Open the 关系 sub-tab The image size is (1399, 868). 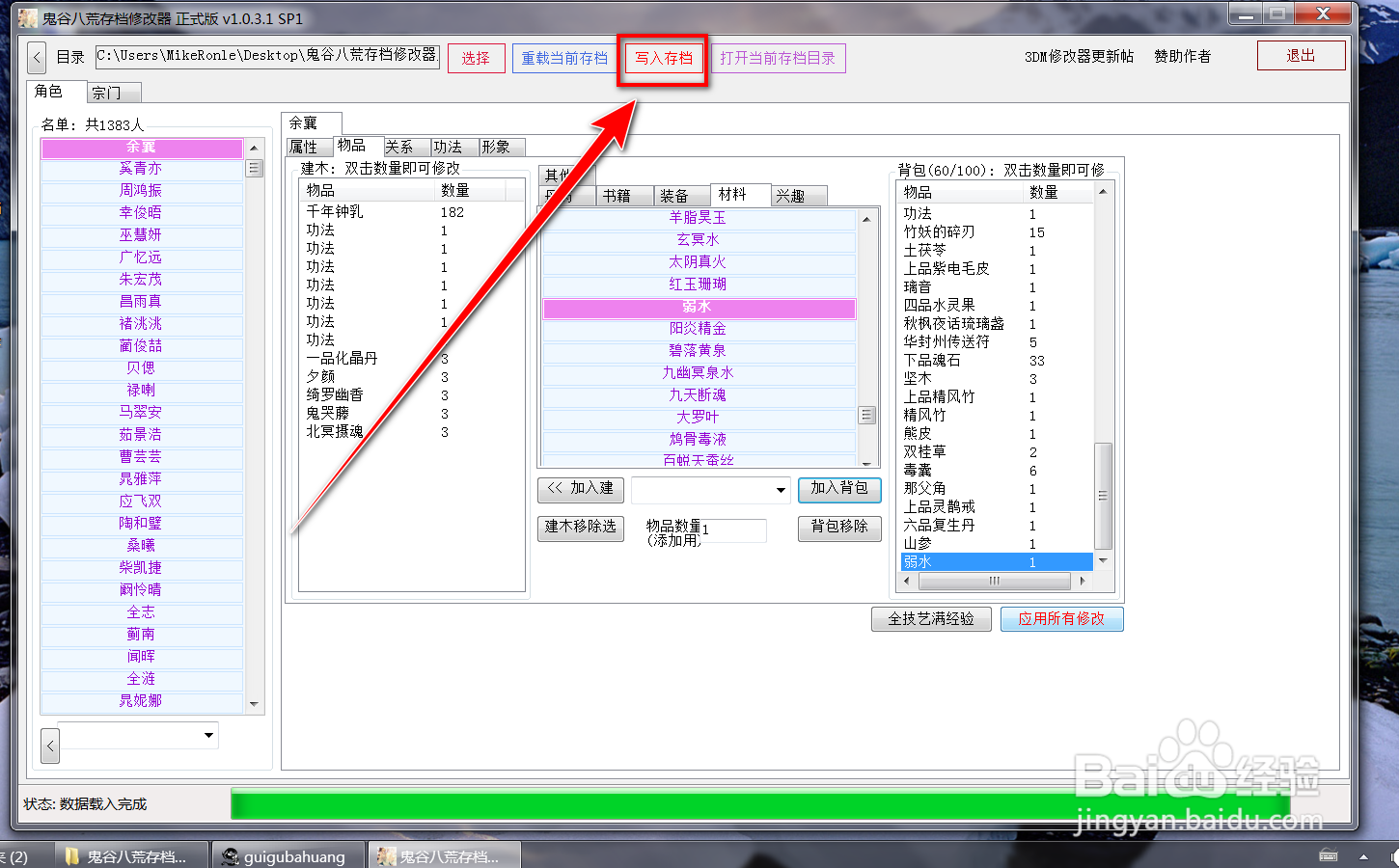[x=406, y=147]
